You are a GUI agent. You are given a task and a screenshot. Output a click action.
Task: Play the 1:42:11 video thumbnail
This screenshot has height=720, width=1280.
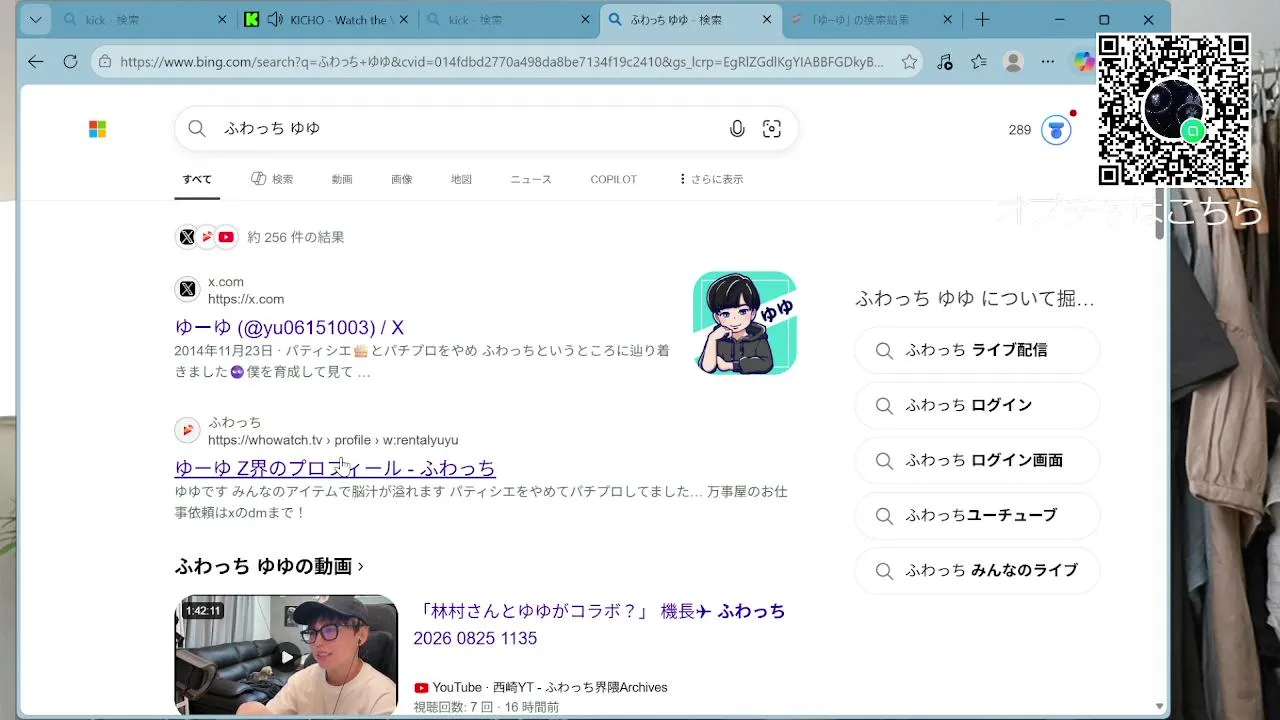(x=286, y=655)
